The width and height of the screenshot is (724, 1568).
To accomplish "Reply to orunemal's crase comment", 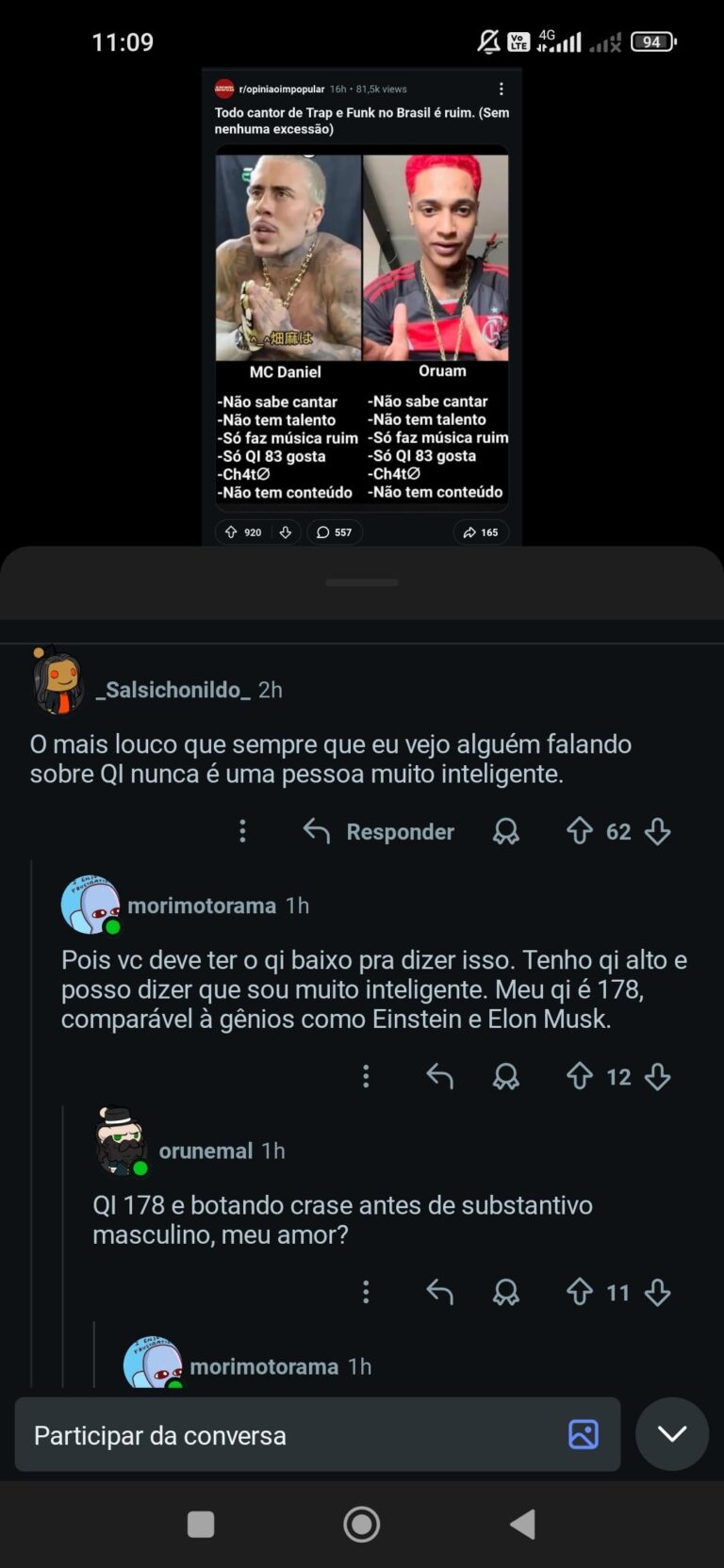I will pyautogui.click(x=439, y=1292).
